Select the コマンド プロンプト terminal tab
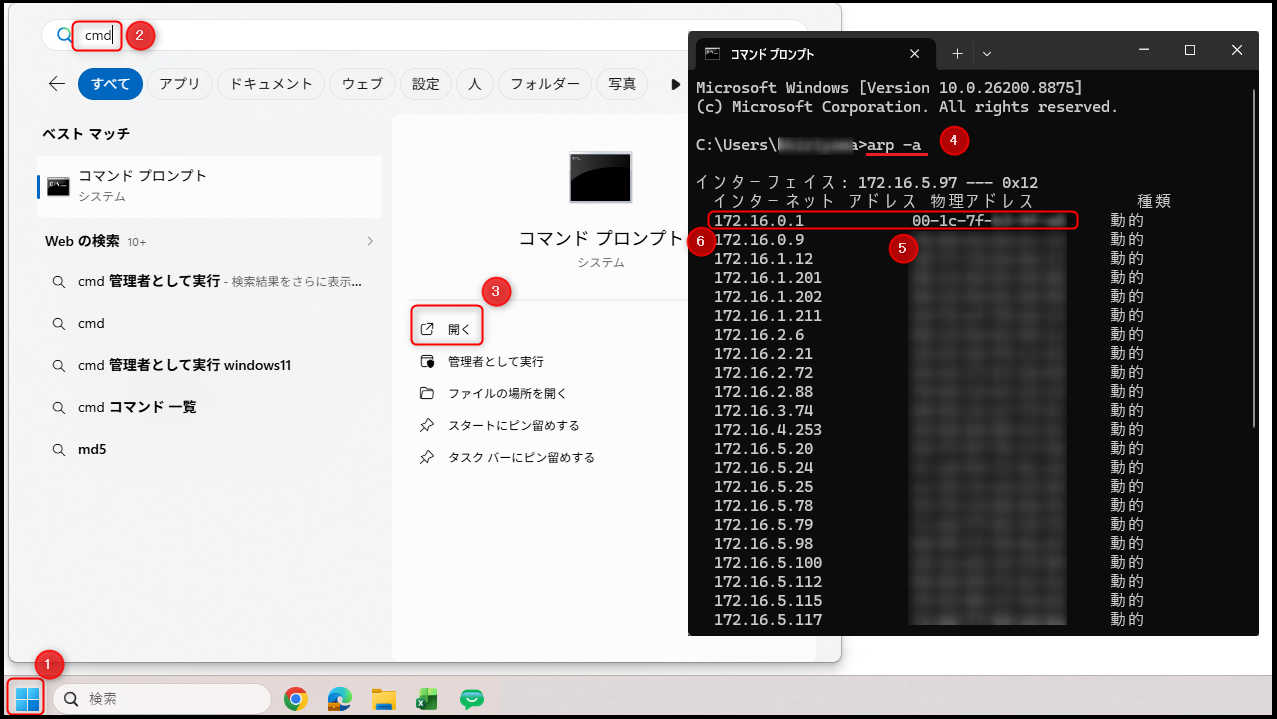This screenshot has width=1277, height=719. 815,54
